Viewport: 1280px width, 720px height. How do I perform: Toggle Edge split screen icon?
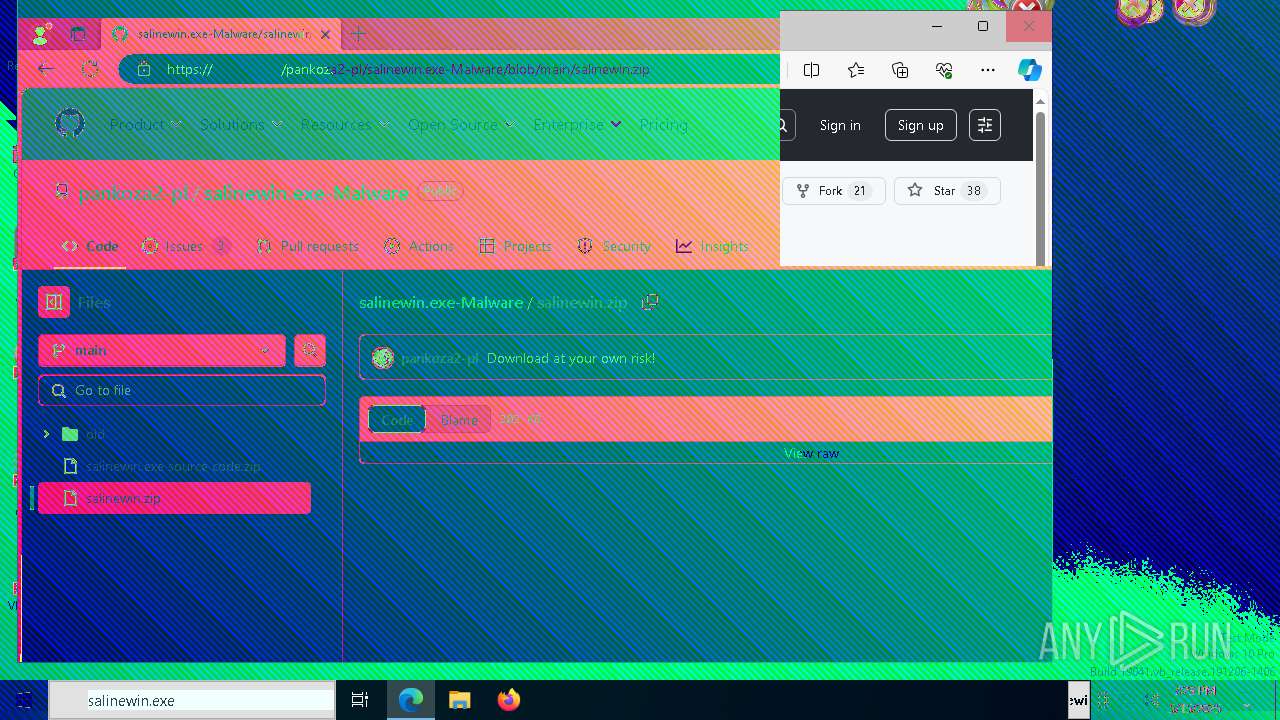pos(811,70)
